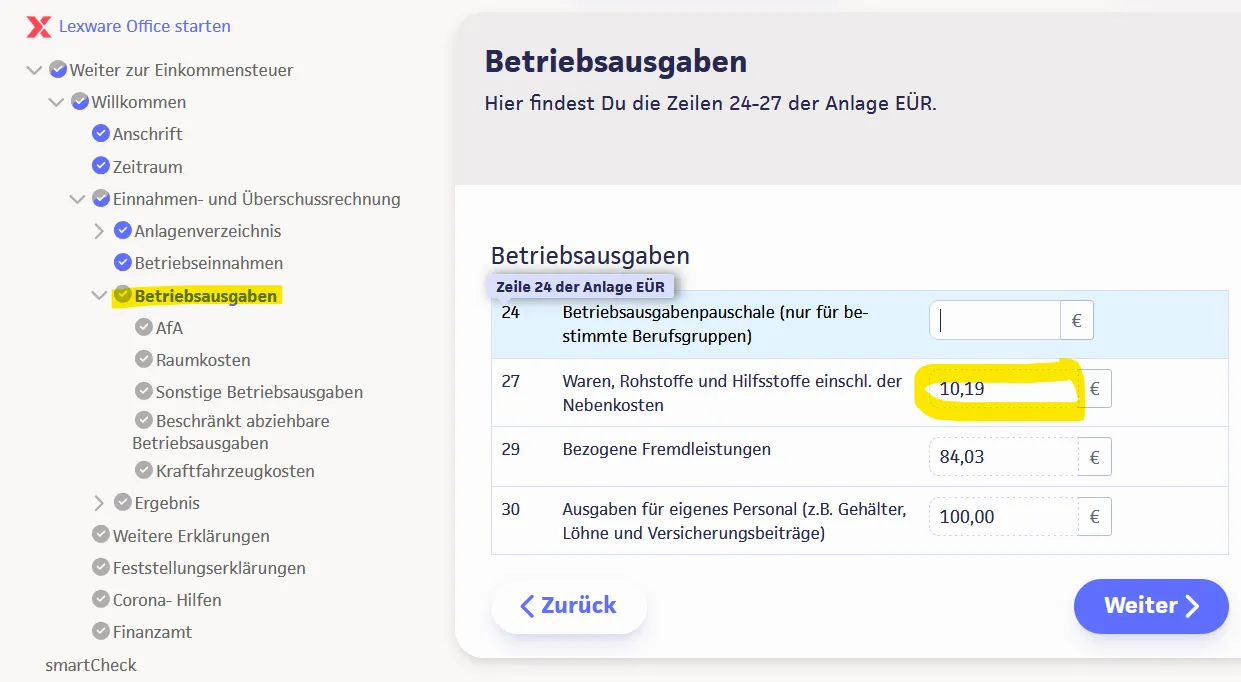The height and width of the screenshot is (682, 1241).
Task: Click the euro symbol beside line 24 field
Action: [1077, 319]
